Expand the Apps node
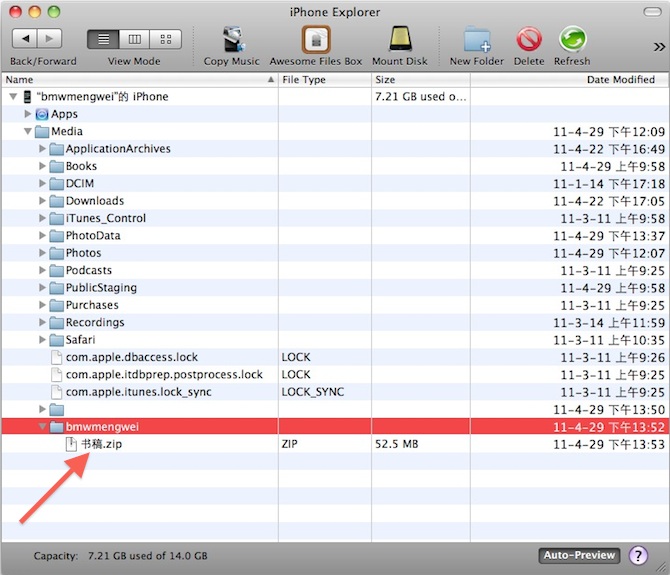This screenshot has height=575, width=670. click(x=28, y=114)
